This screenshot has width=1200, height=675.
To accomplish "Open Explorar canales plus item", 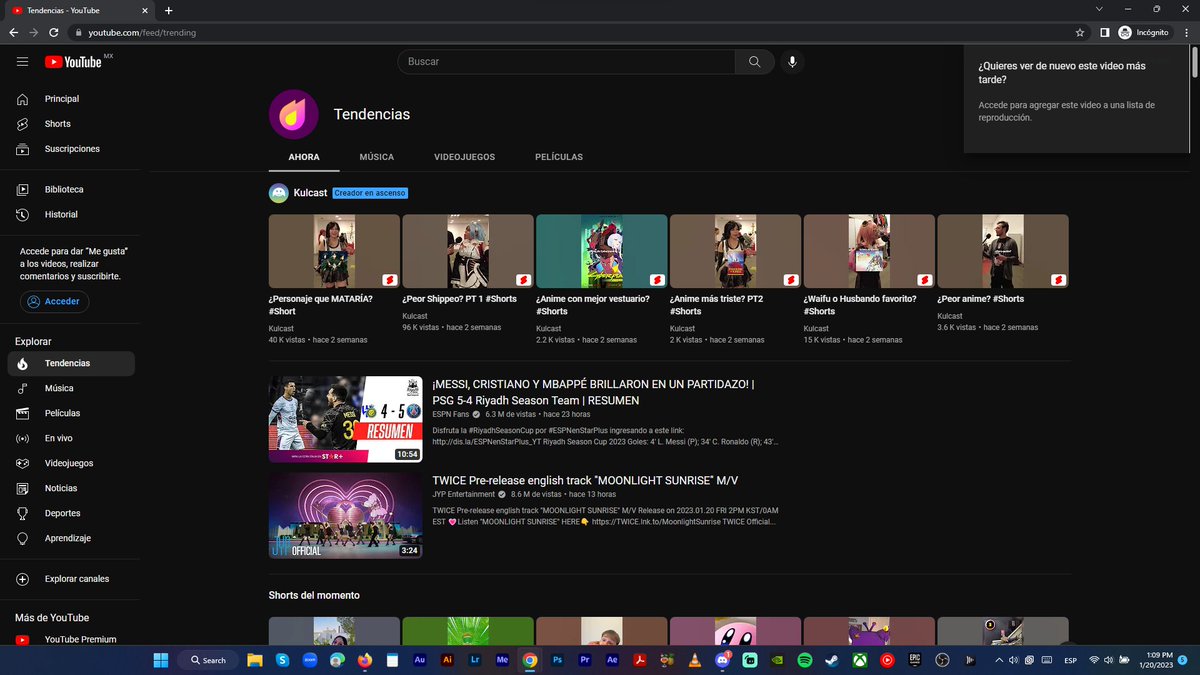I will pyautogui.click(x=69, y=579).
